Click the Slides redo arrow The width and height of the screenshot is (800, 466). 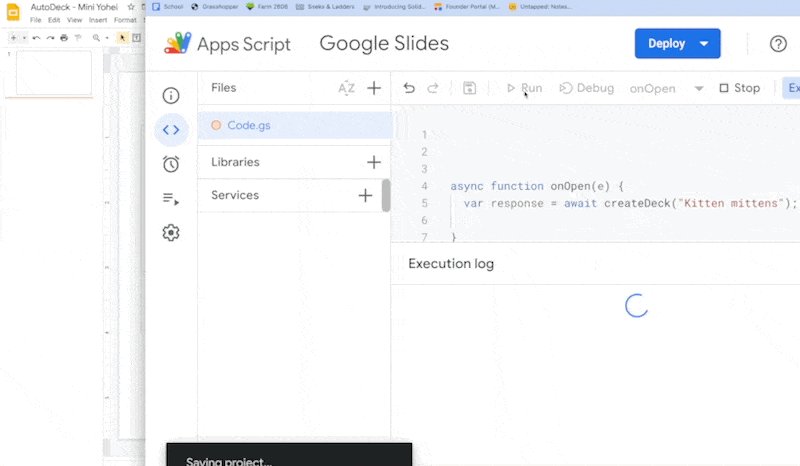pos(50,37)
